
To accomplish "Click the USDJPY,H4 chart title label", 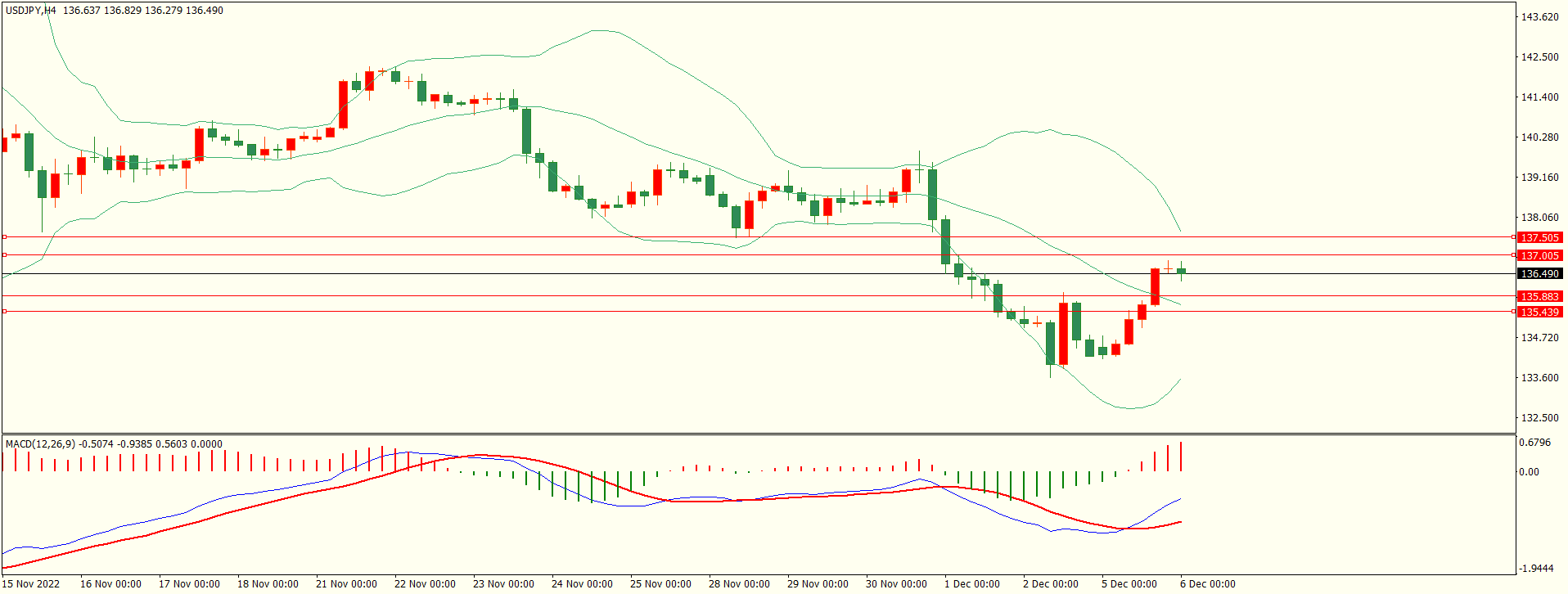I will (x=31, y=11).
